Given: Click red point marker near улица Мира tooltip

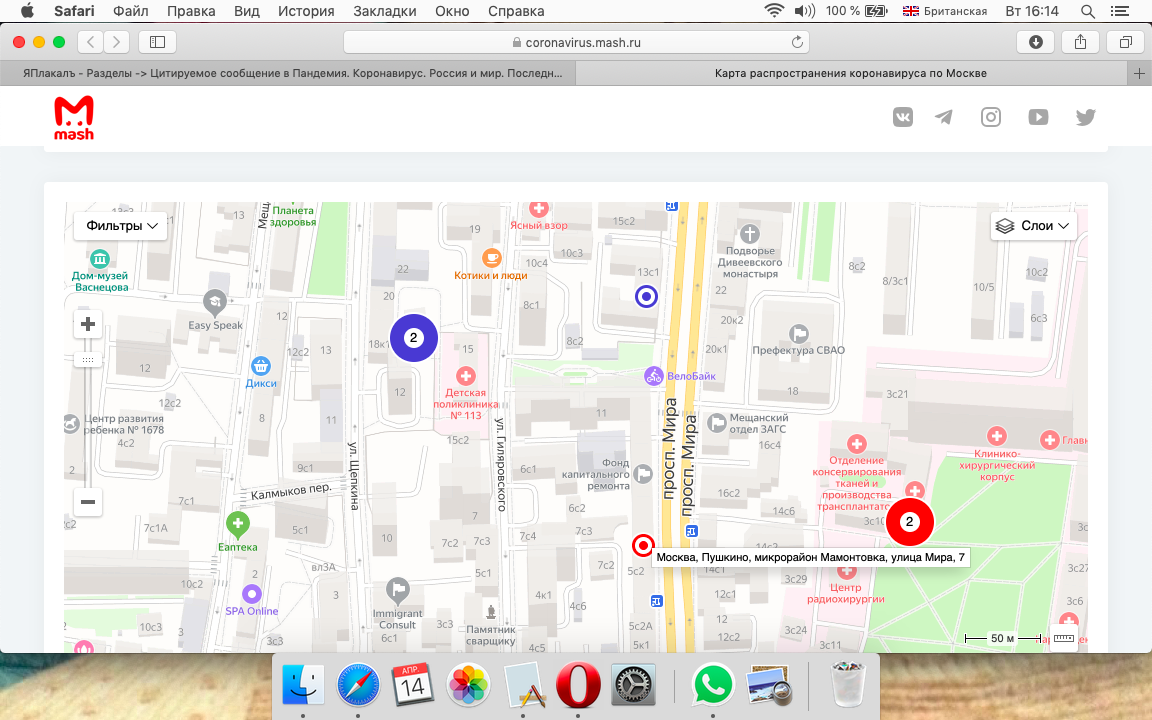Looking at the screenshot, I should tap(643, 545).
